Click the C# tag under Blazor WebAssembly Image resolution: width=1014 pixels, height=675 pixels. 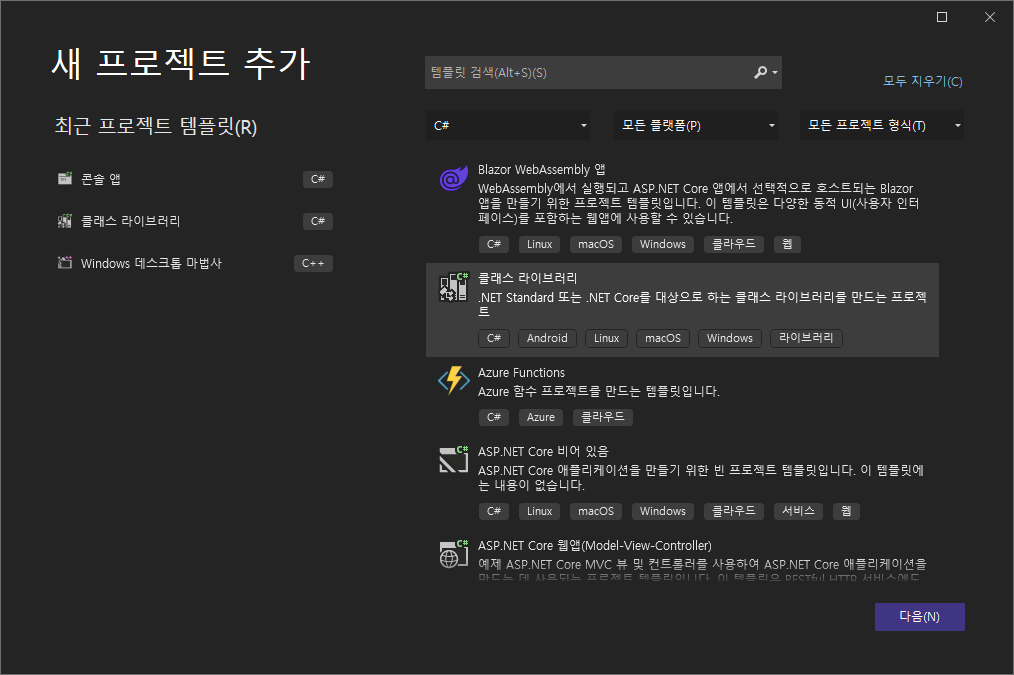(494, 244)
